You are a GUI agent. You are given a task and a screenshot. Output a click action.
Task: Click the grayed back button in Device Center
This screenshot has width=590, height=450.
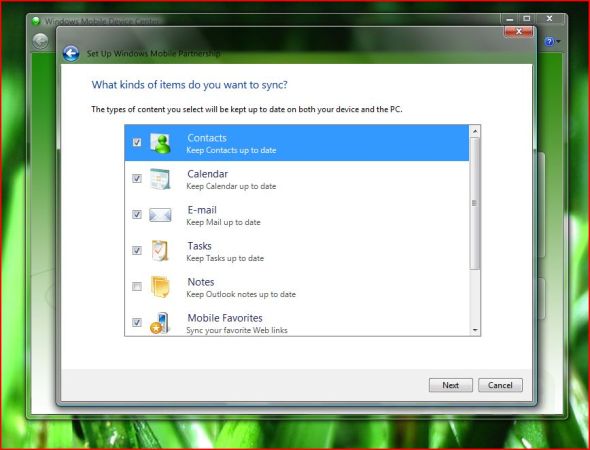(40, 41)
